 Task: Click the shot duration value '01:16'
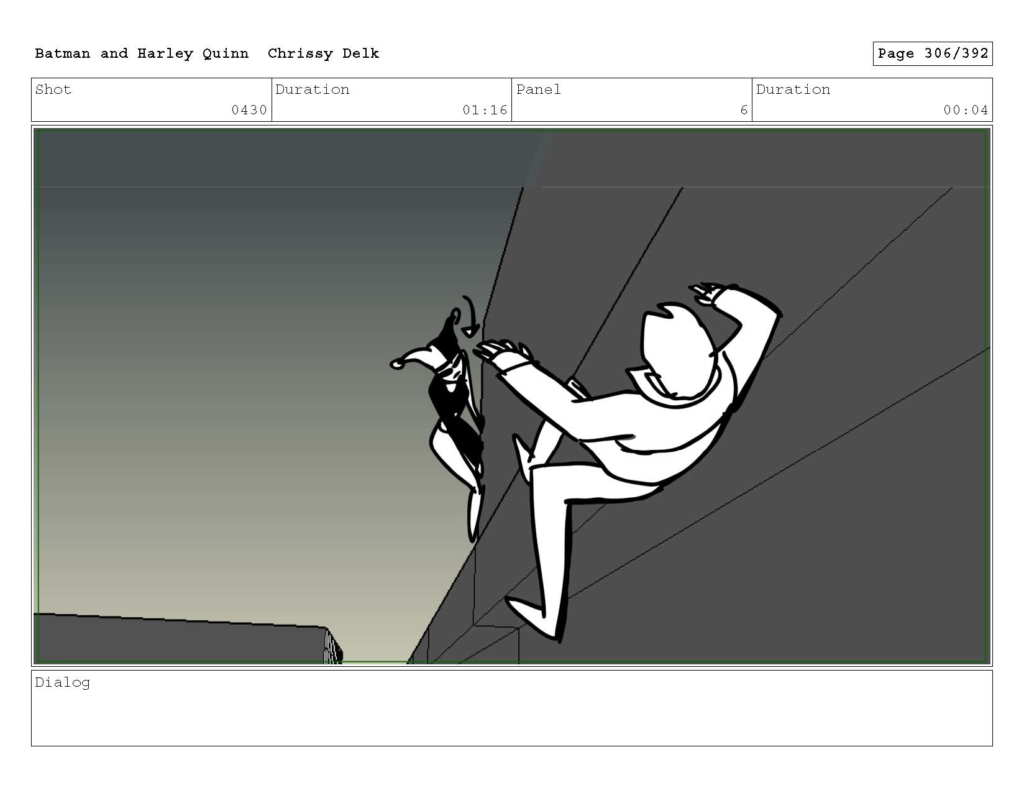[485, 110]
